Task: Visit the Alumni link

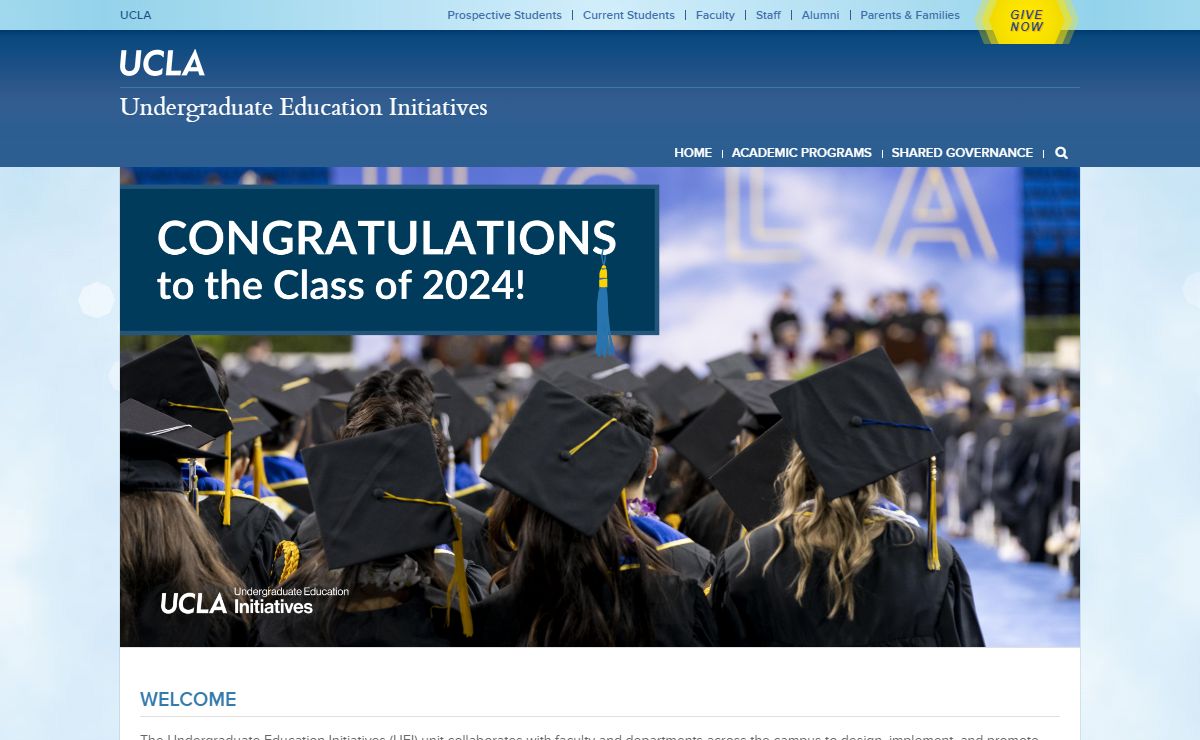Action: tap(820, 15)
